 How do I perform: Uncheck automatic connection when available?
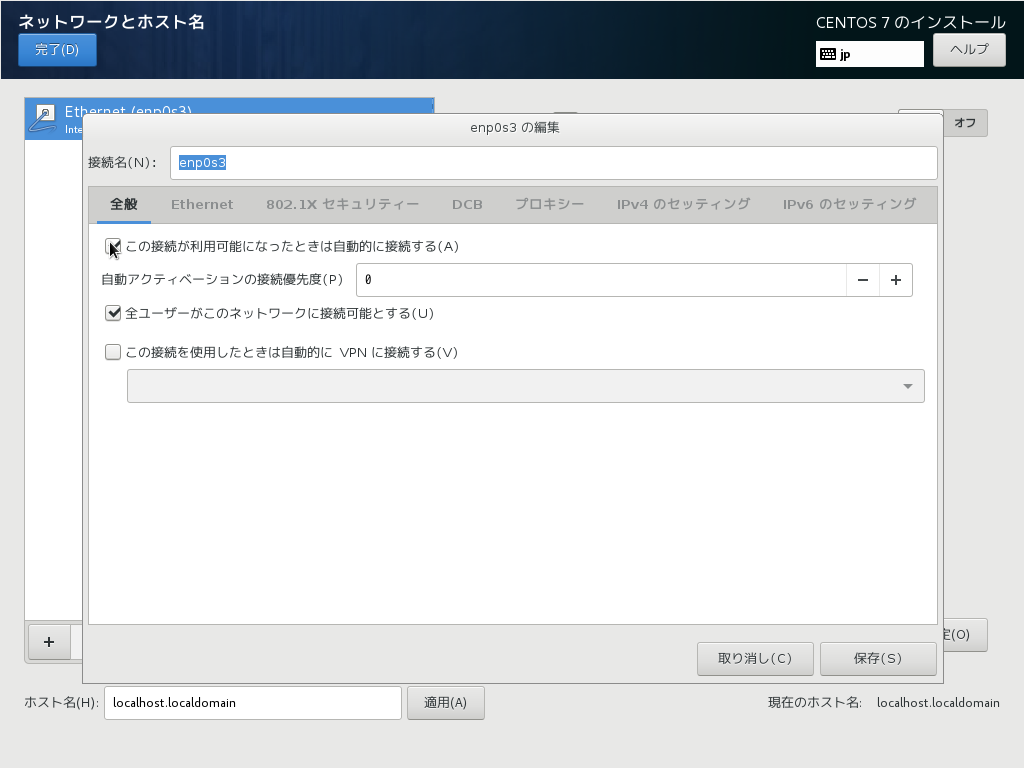[112, 246]
